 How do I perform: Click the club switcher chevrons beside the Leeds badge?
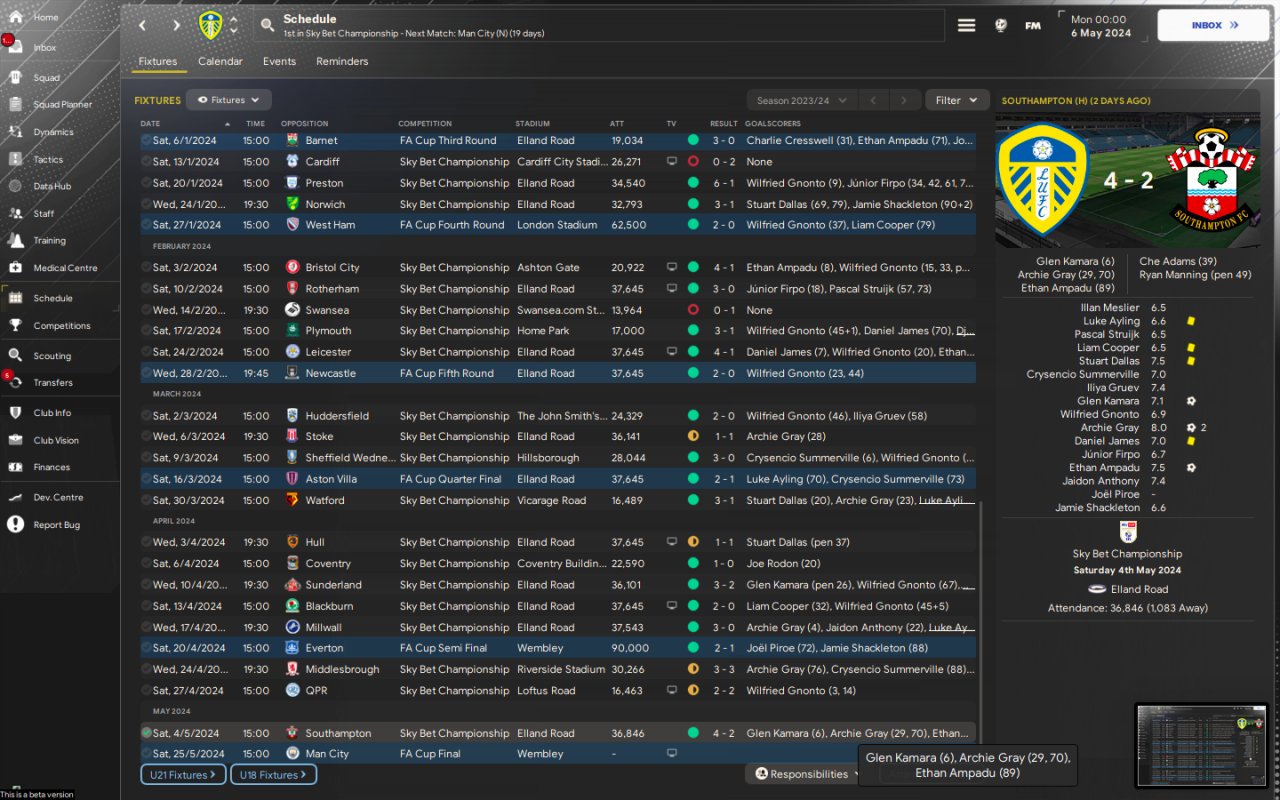[x=234, y=25]
